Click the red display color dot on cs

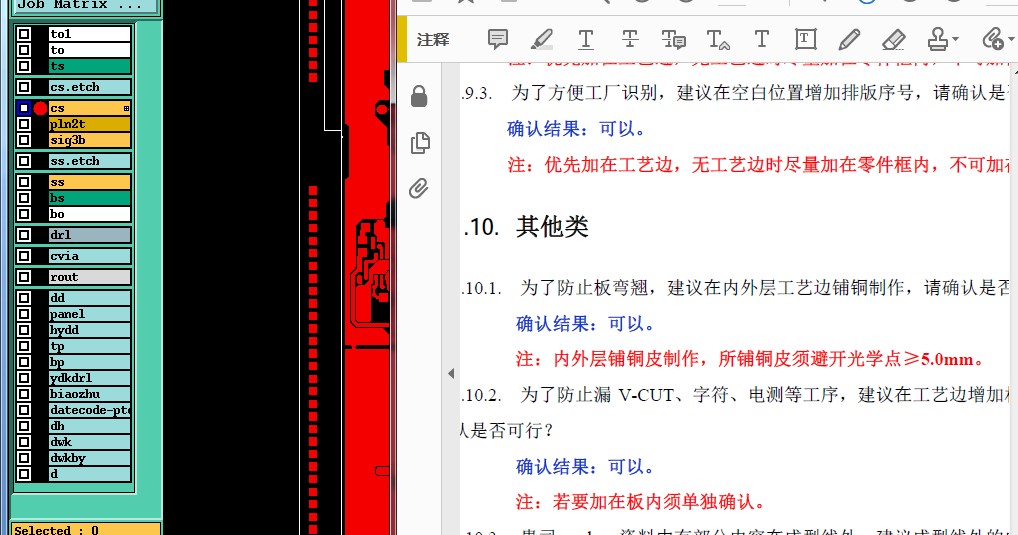tap(40, 108)
